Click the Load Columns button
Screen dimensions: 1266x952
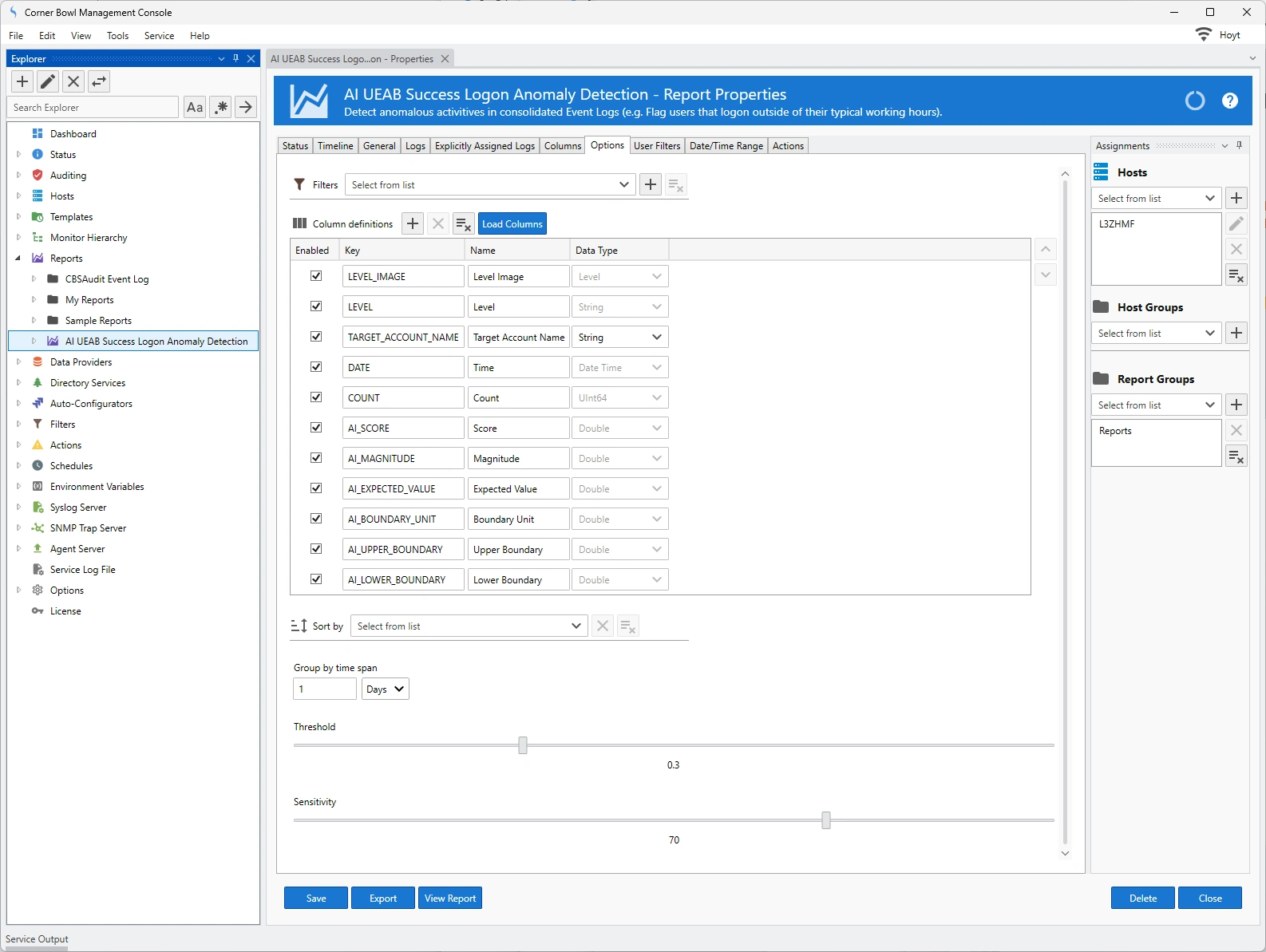512,223
